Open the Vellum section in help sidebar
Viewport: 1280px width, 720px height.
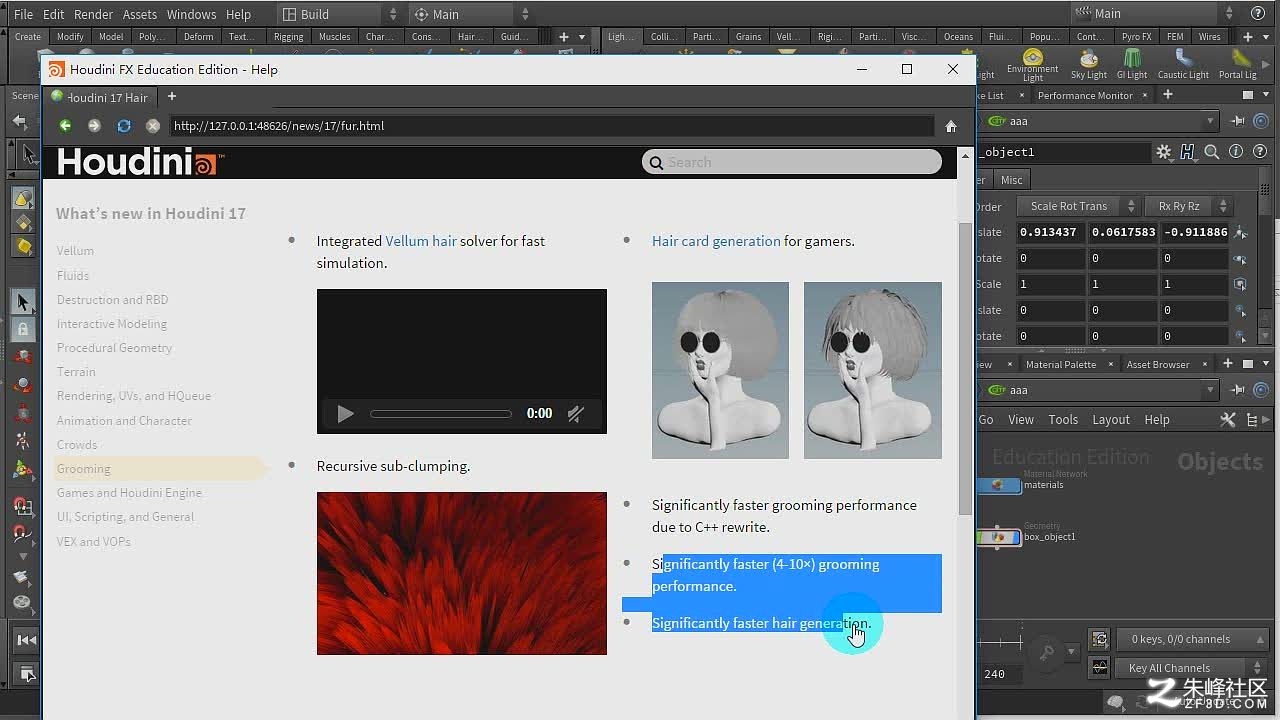(75, 251)
